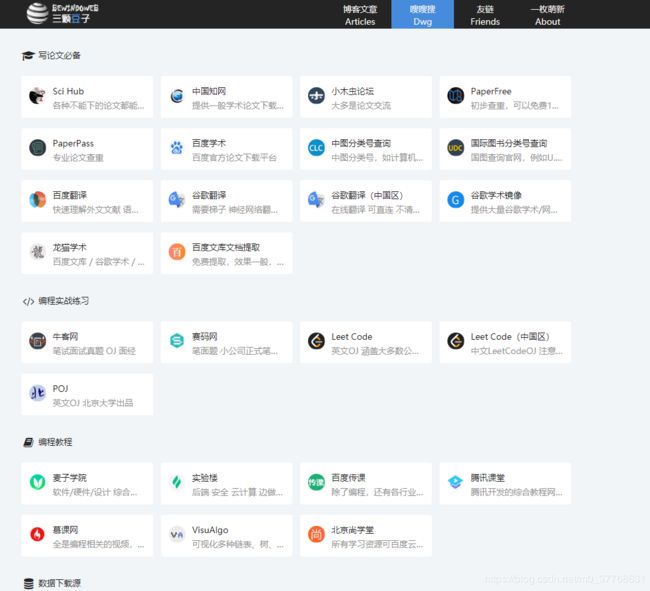The width and height of the screenshot is (650, 591).
Task: Click the 专业论文查重 description text
Action: [x=78, y=157]
